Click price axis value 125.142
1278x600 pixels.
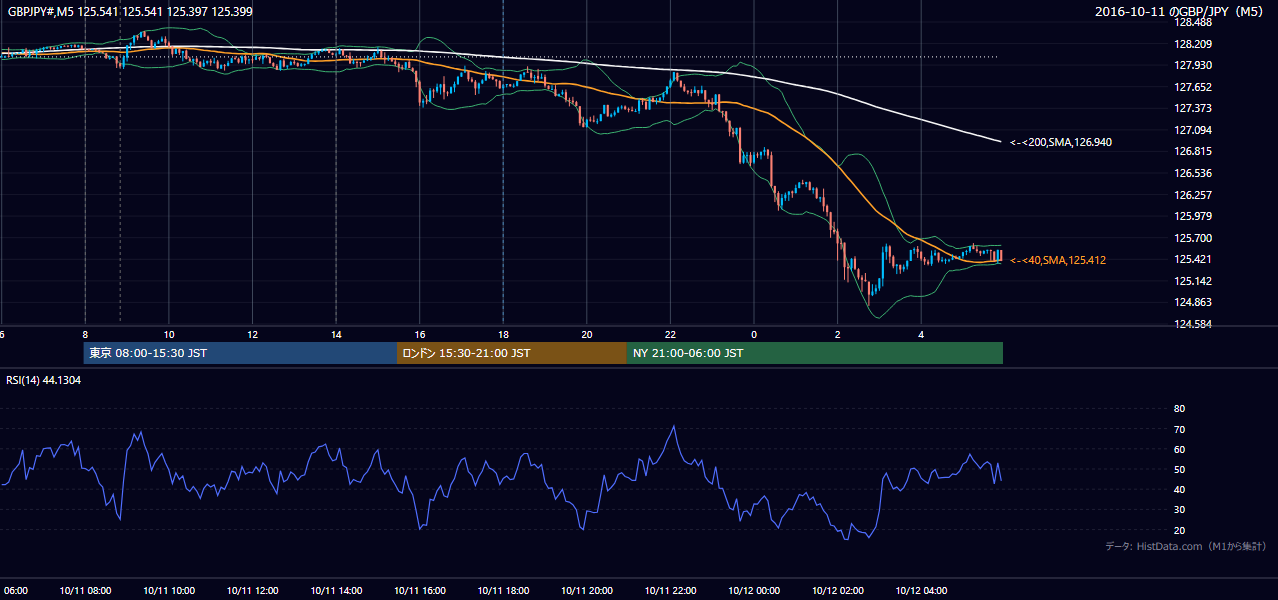1193,281
